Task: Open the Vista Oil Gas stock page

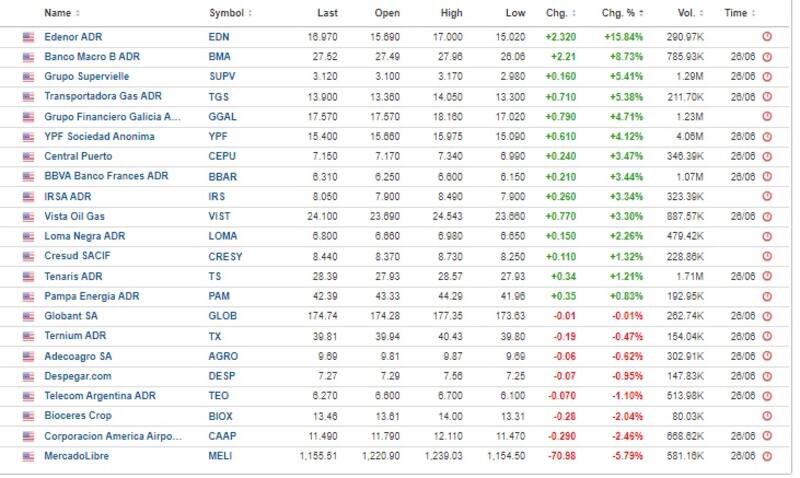Action: [x=74, y=216]
